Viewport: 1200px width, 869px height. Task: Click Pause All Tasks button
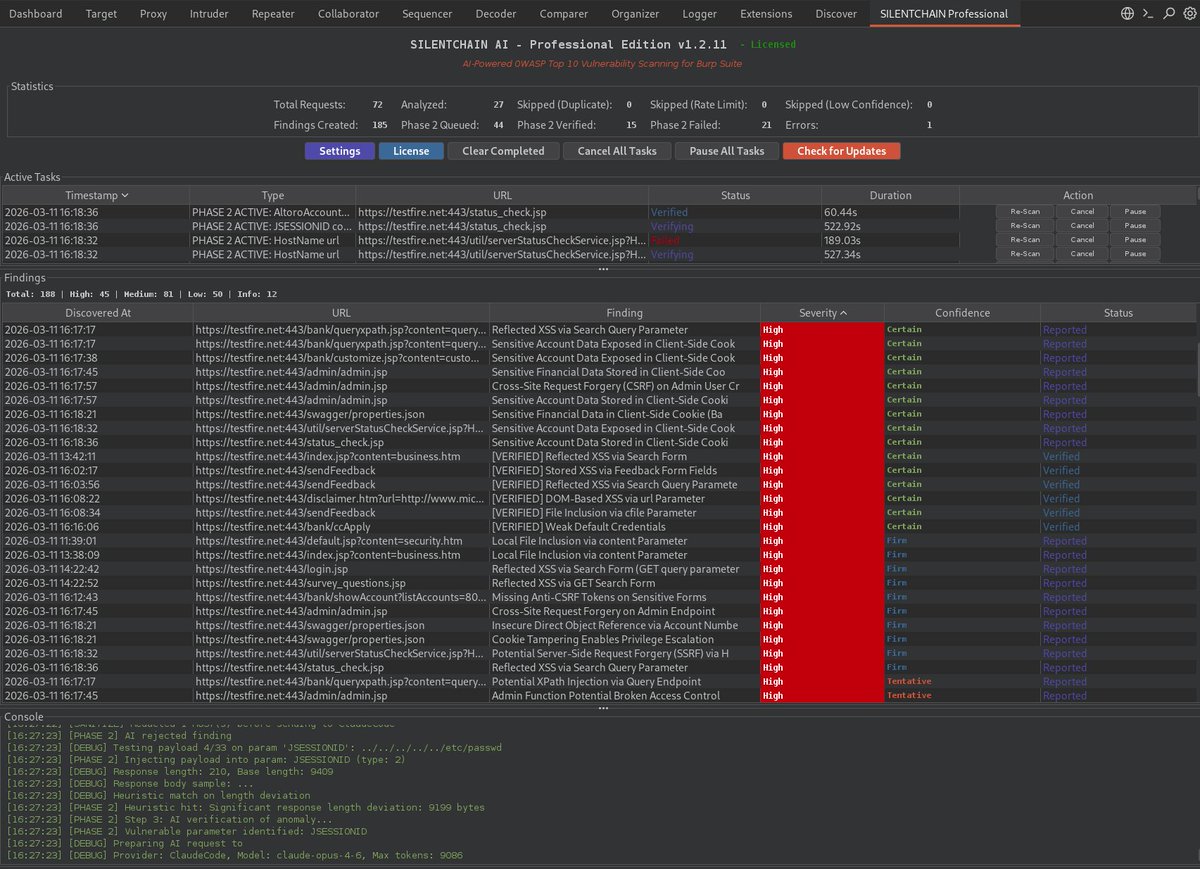[x=727, y=151]
